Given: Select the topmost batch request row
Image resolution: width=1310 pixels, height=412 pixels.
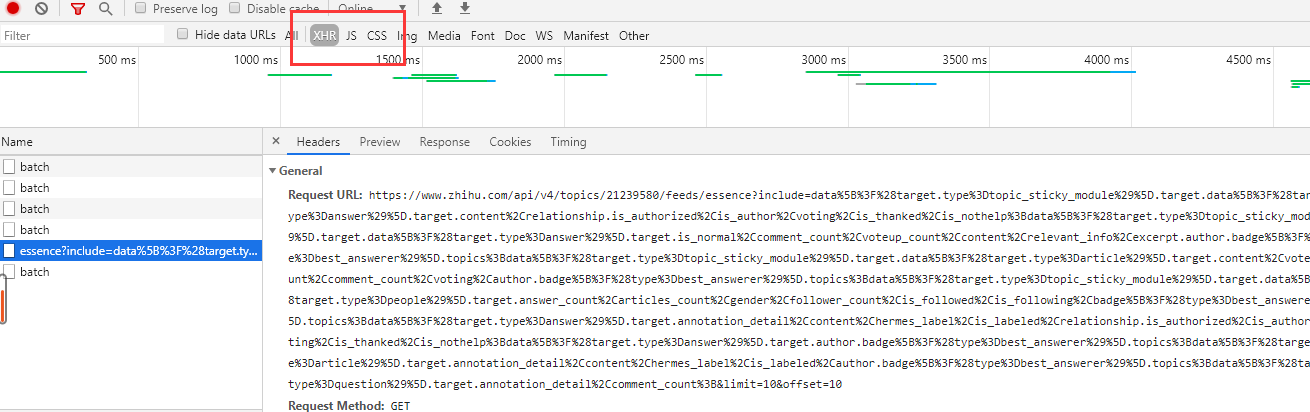Looking at the screenshot, I should [x=131, y=167].
